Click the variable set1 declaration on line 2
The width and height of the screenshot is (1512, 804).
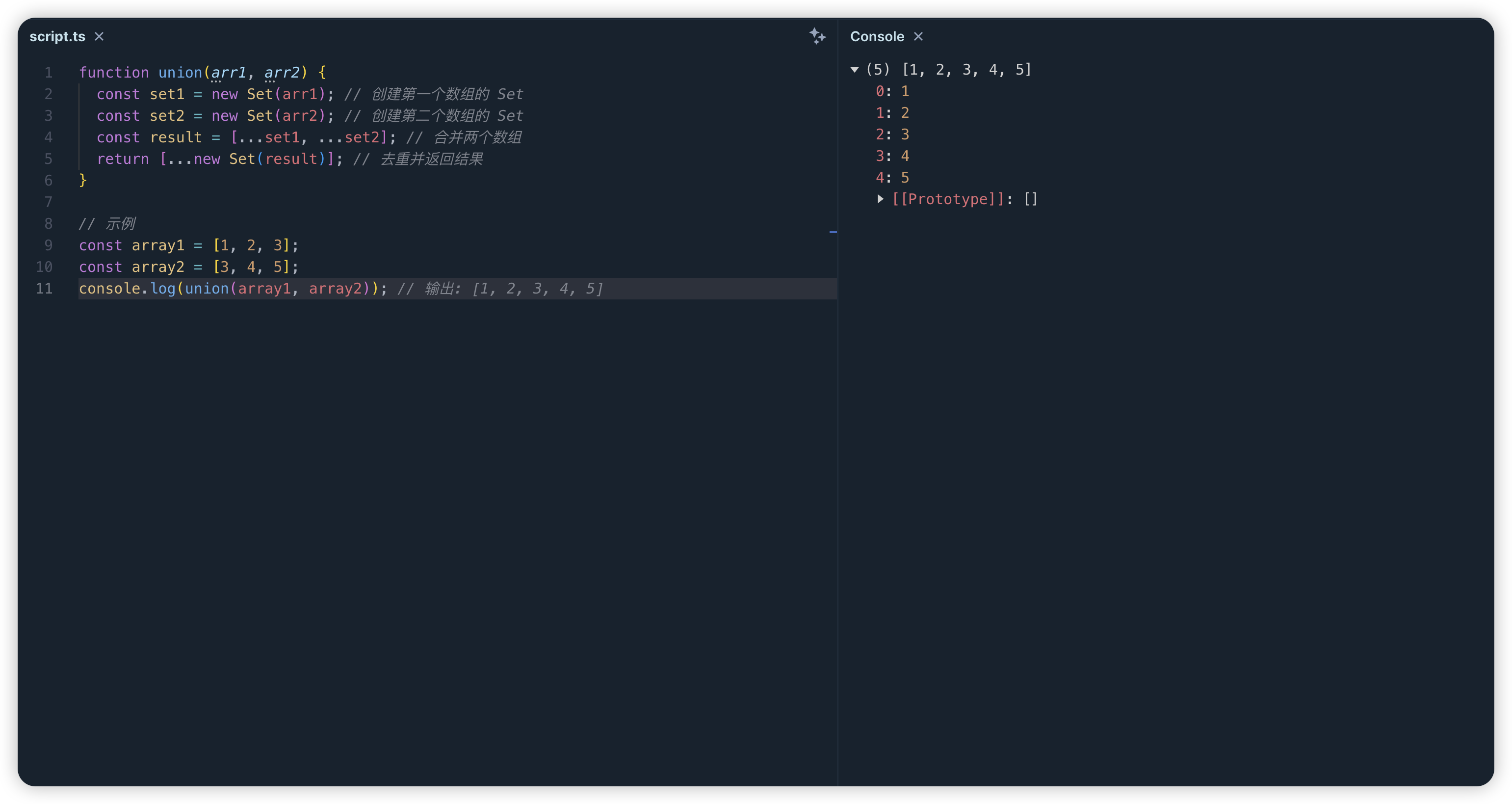pos(167,95)
